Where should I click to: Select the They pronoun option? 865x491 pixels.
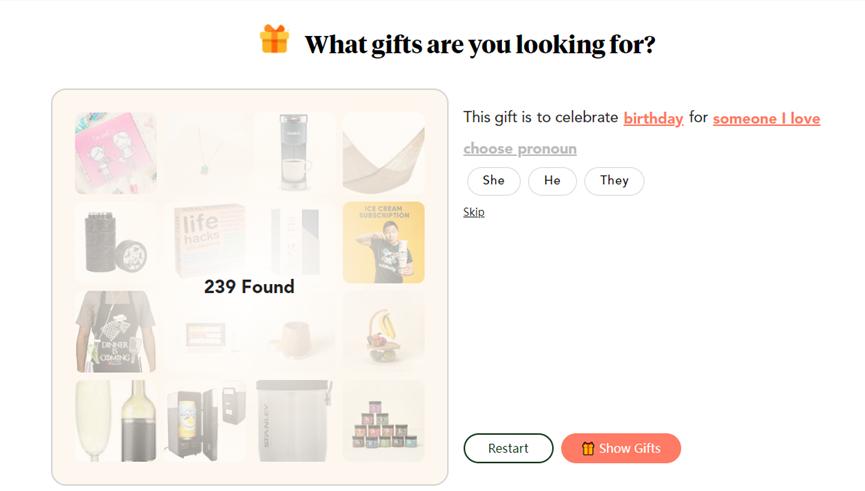point(614,181)
